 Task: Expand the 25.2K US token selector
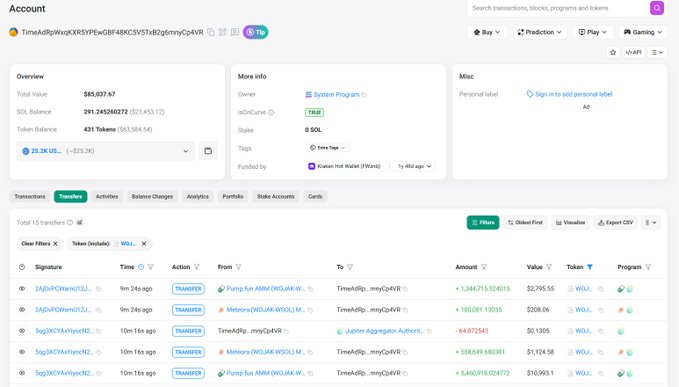pos(106,151)
